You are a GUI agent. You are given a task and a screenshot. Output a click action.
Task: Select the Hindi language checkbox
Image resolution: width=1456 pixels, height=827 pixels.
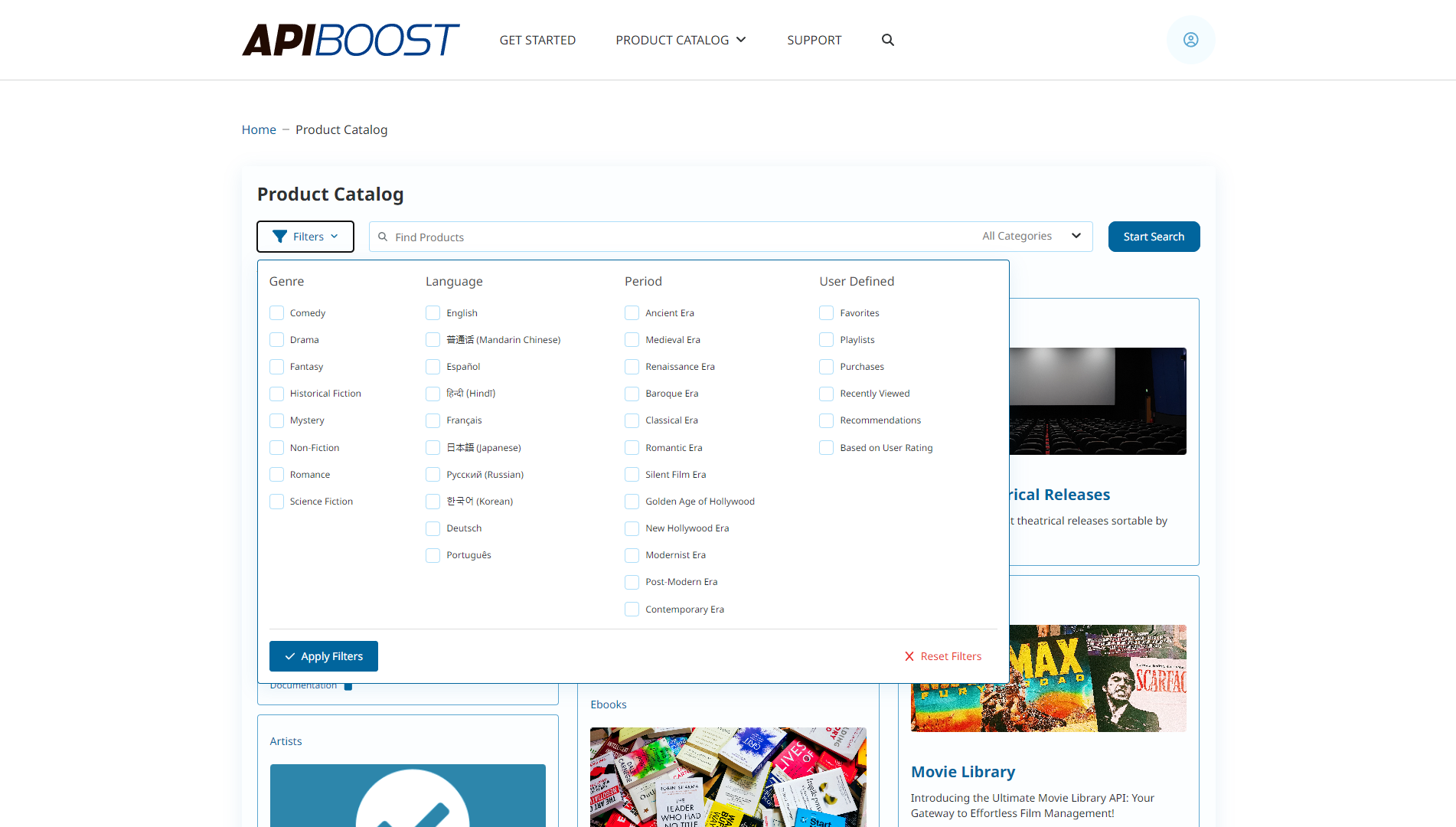[433, 394]
